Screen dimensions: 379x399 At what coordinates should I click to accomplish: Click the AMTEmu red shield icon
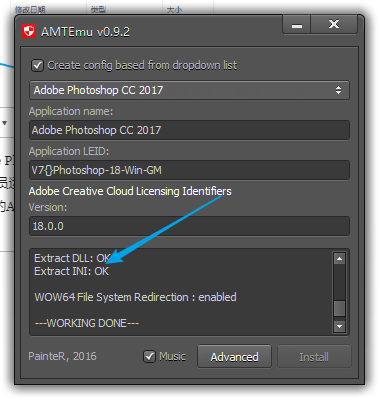[x=29, y=32]
